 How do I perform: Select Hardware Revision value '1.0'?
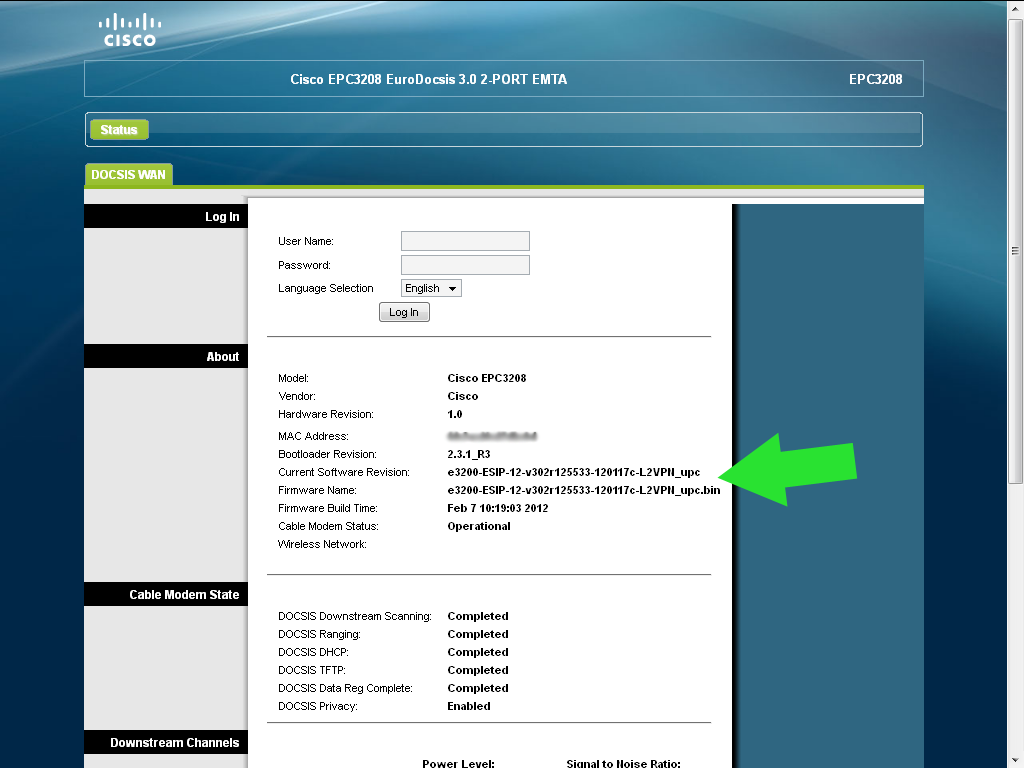click(455, 414)
